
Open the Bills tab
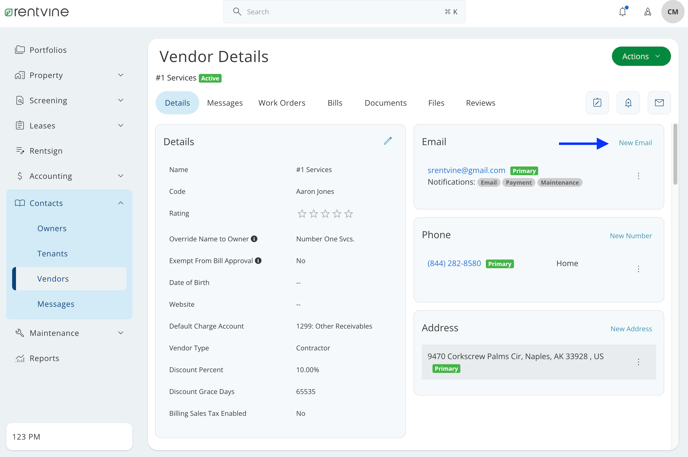335,103
